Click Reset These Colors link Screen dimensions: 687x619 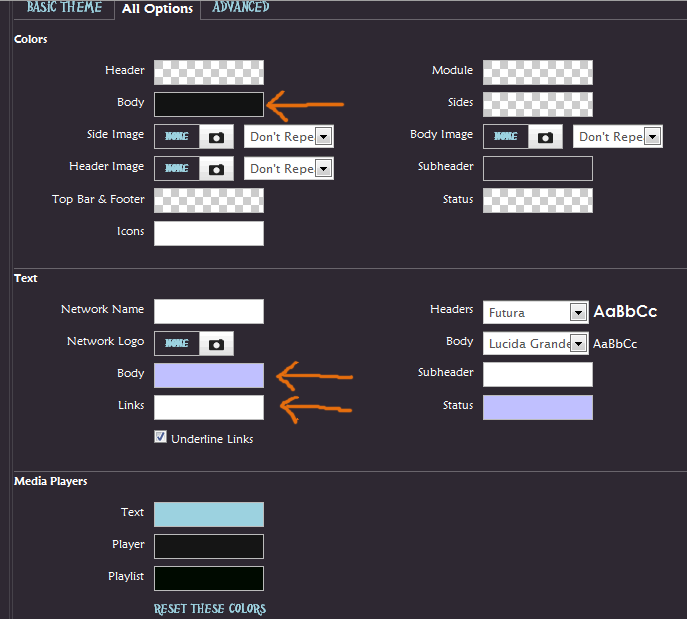[x=210, y=609]
